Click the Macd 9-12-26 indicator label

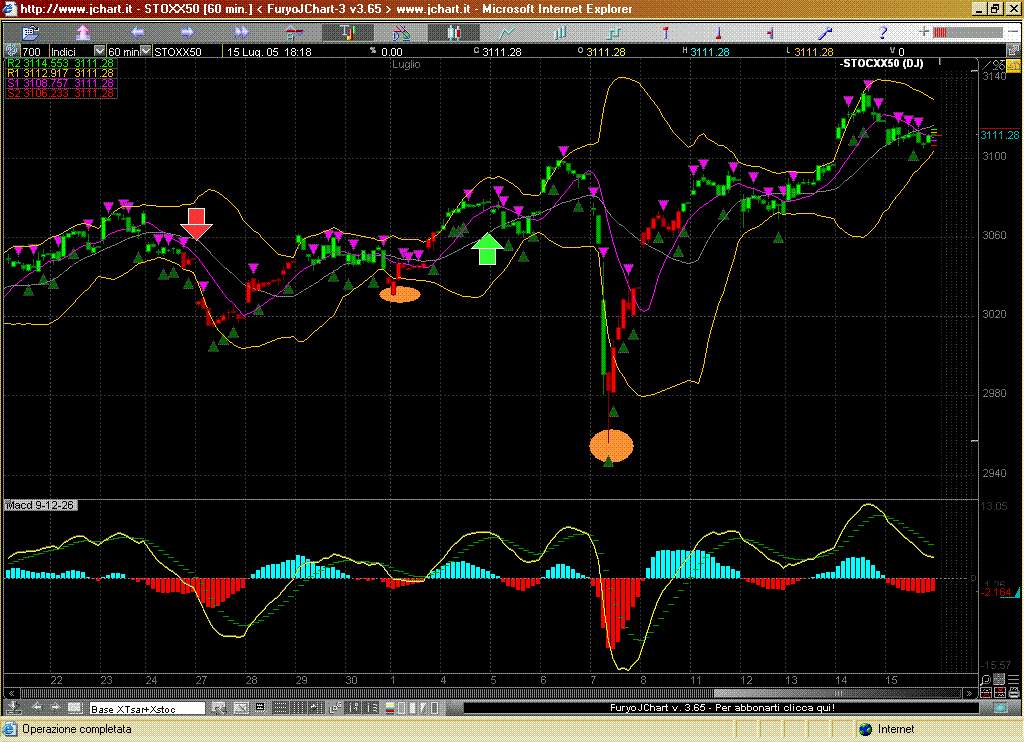(x=41, y=505)
